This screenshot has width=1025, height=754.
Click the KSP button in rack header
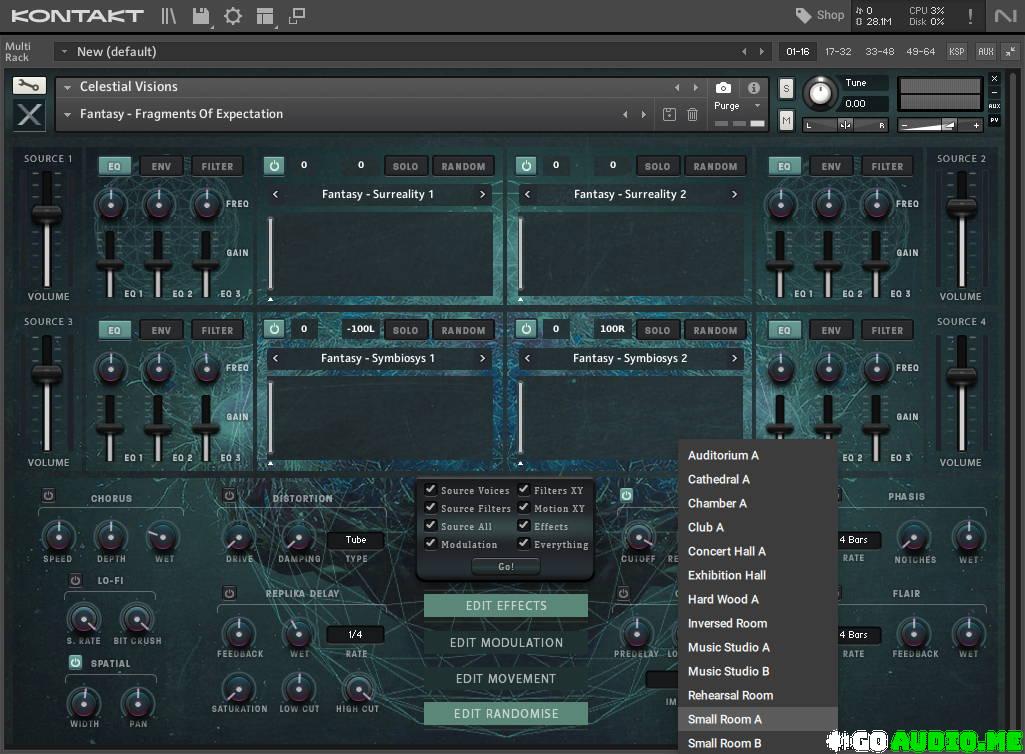[956, 51]
